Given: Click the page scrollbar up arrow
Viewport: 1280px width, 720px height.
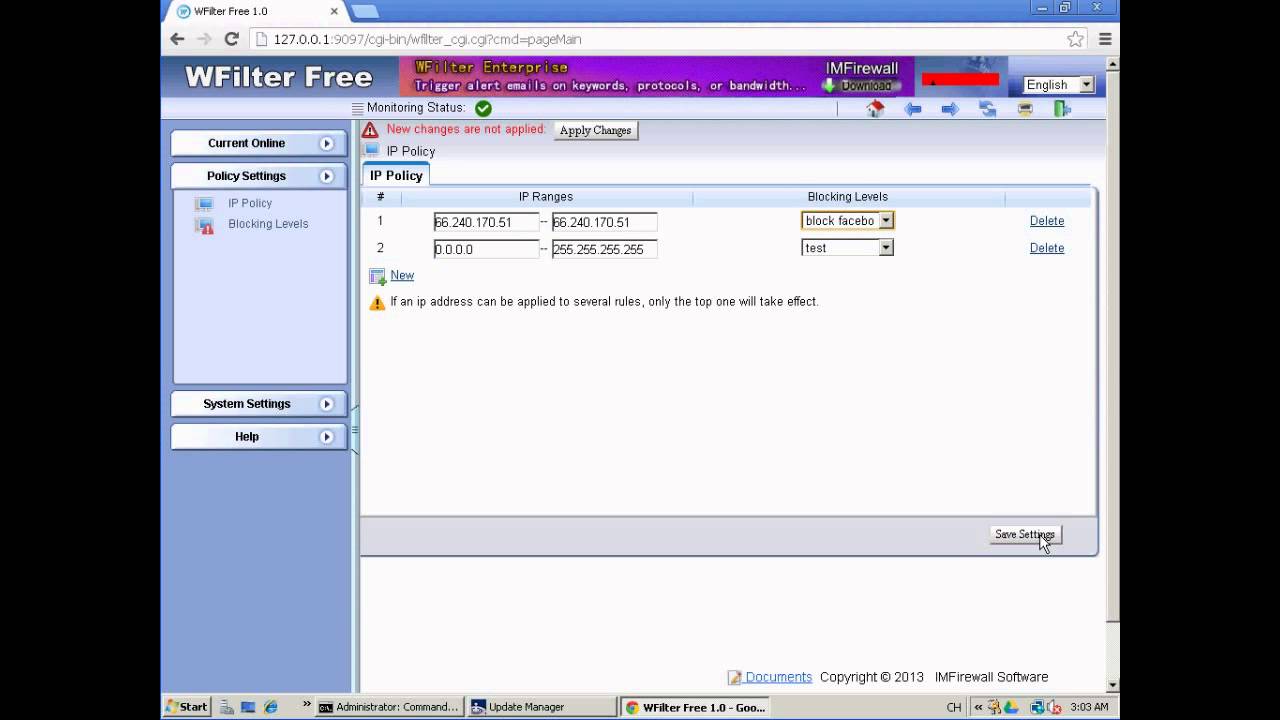Looking at the screenshot, I should pos(1113,63).
